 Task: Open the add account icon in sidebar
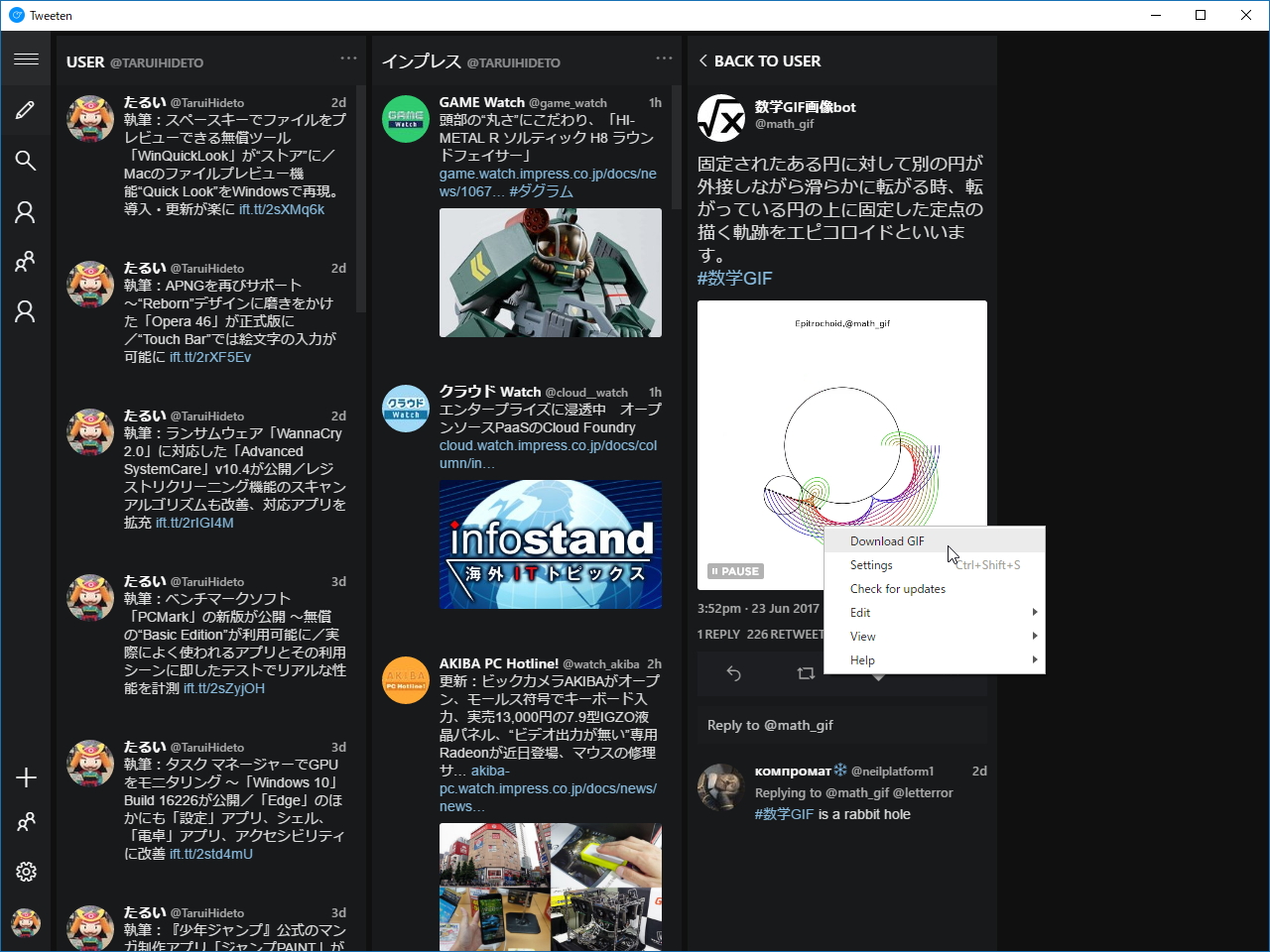point(26,822)
